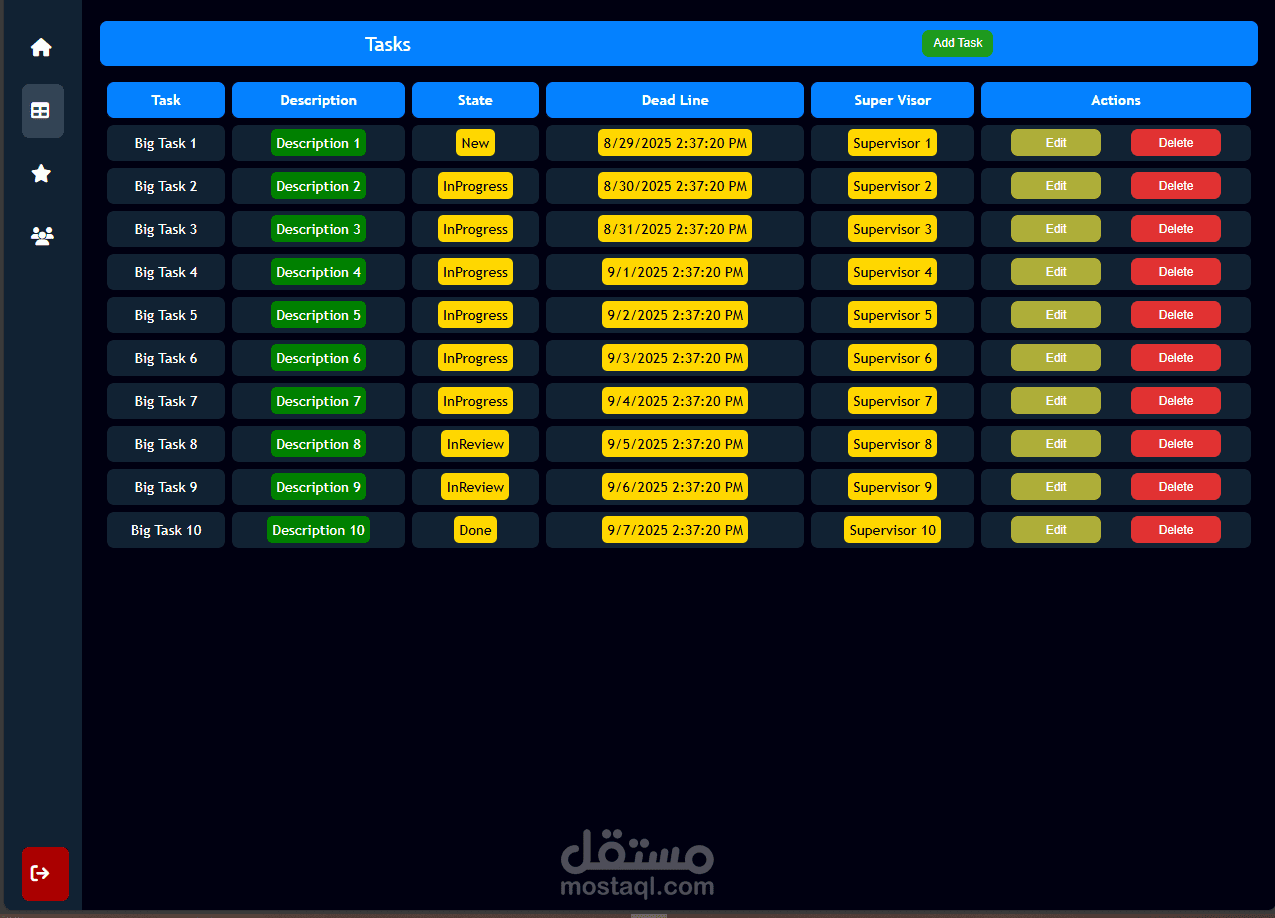Edit Big Task 9
This screenshot has height=918, width=1275.
[x=1056, y=487]
